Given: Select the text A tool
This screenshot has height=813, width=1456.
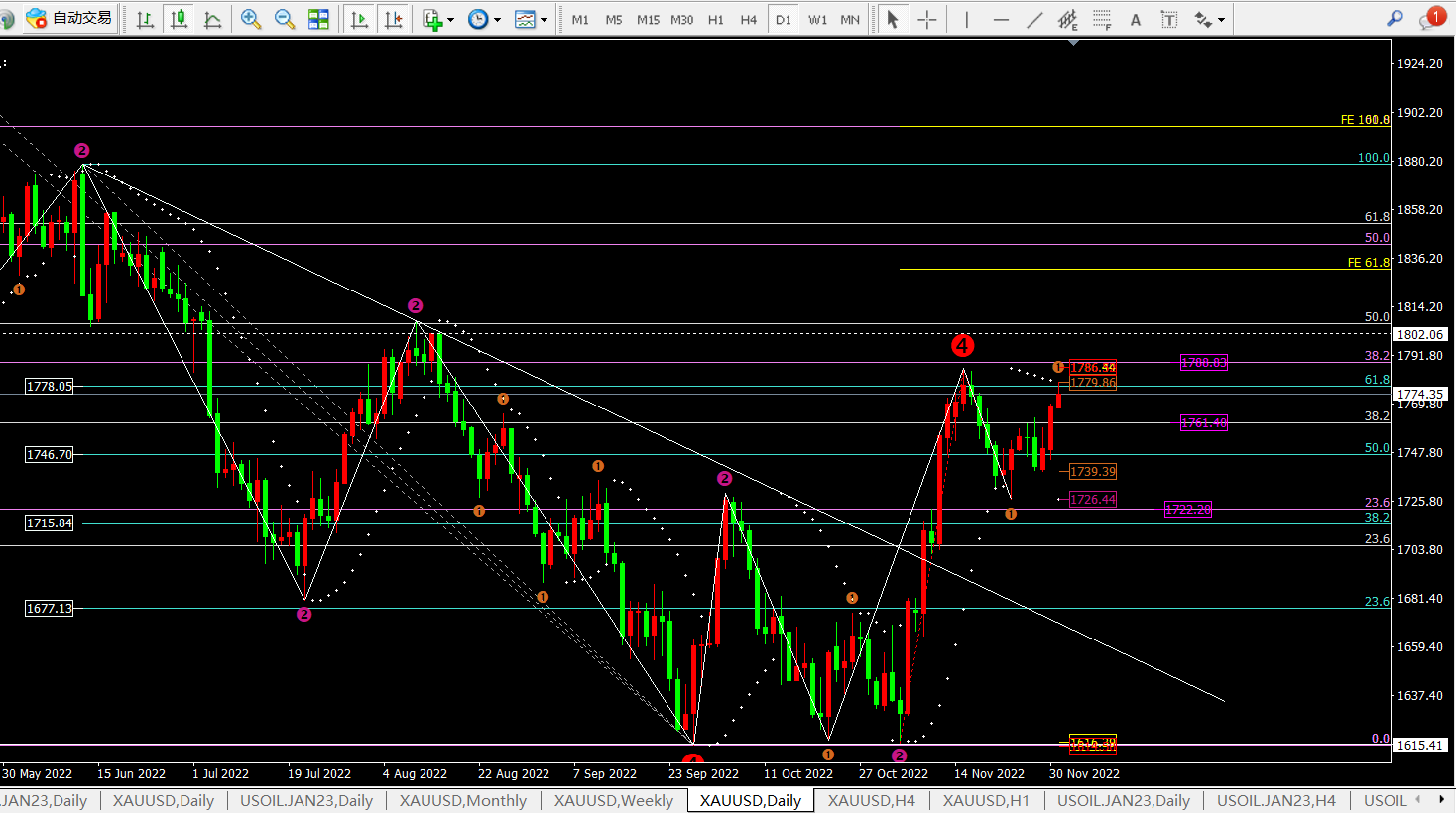Looking at the screenshot, I should pos(1136,19).
